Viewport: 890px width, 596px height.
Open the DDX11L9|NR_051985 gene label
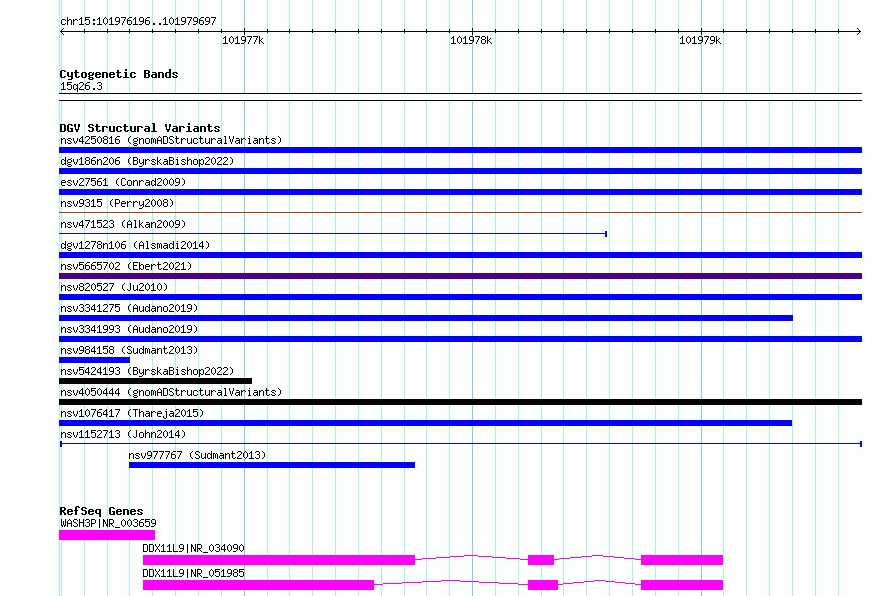(x=194, y=573)
